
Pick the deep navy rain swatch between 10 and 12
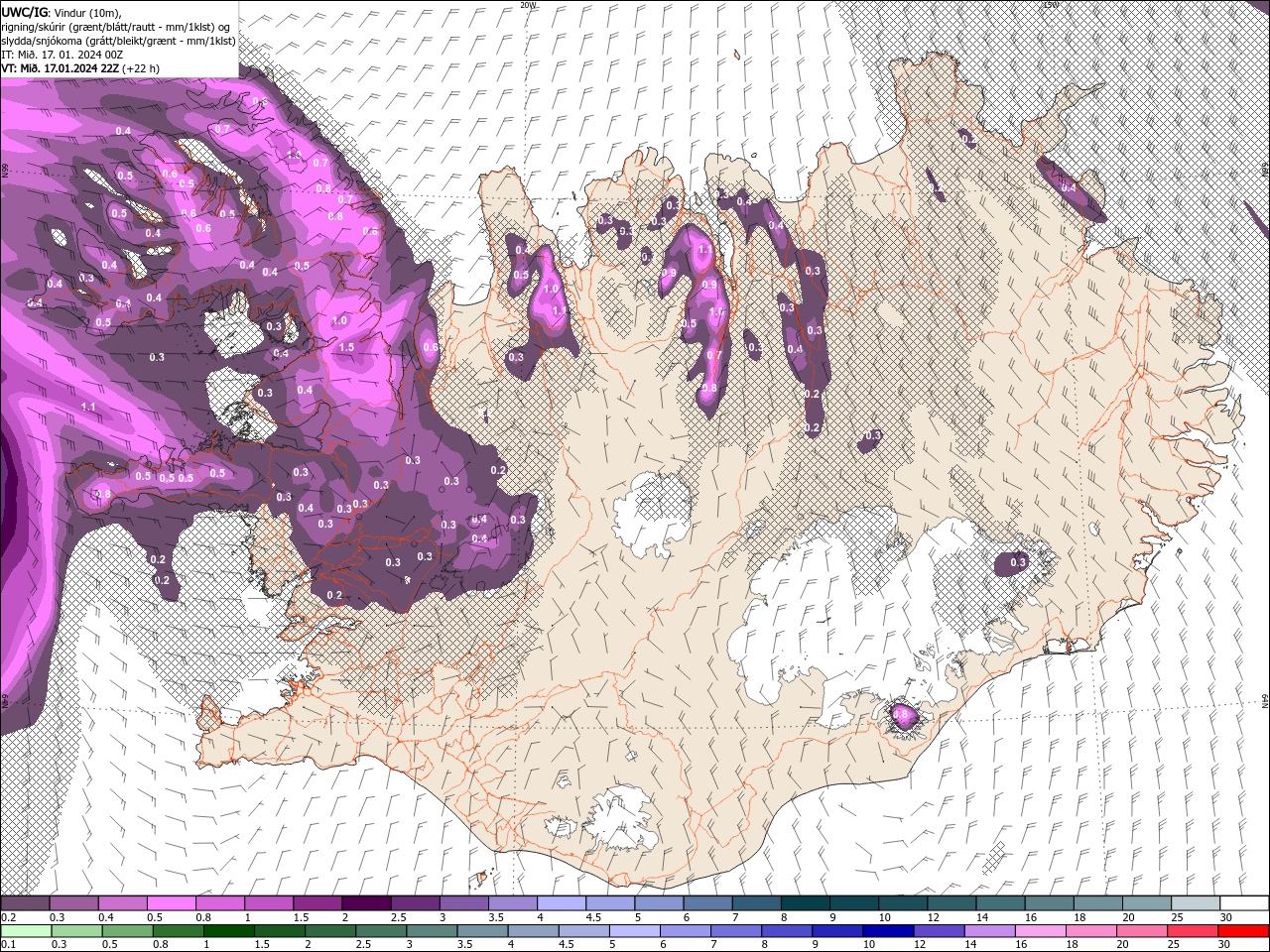[889, 931]
